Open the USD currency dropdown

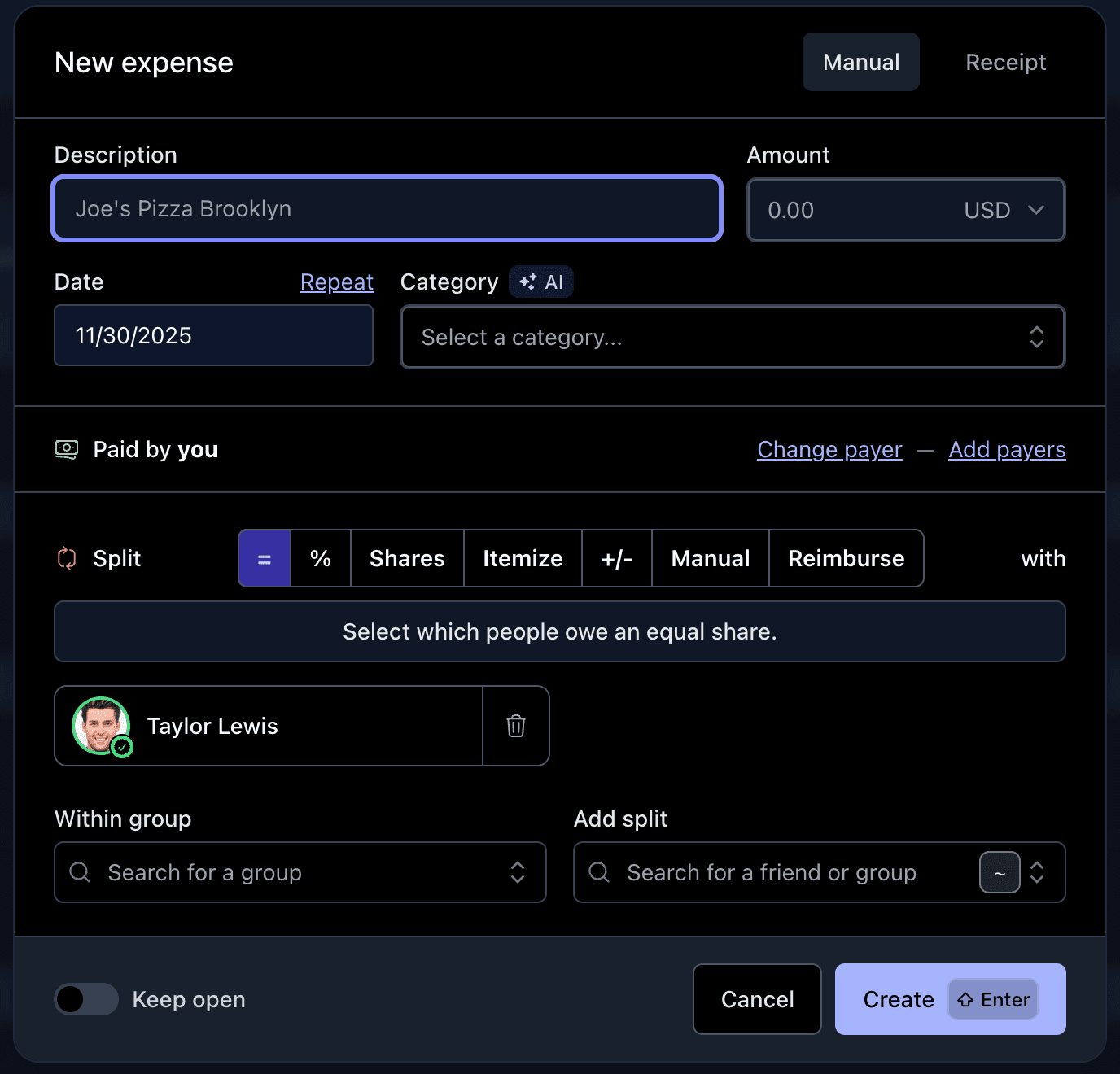(1003, 210)
